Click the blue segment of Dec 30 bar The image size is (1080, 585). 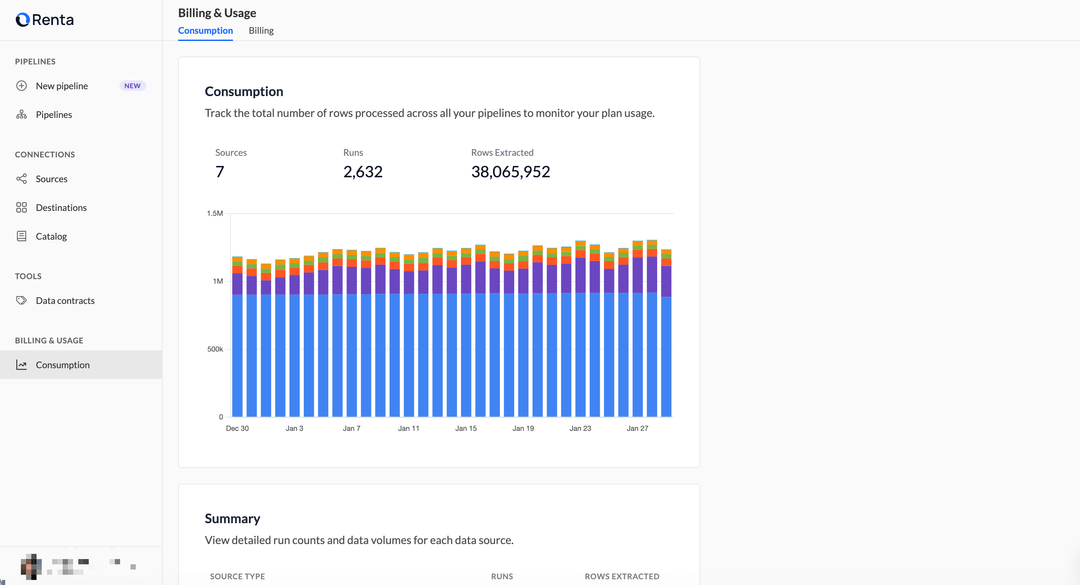[x=238, y=355]
